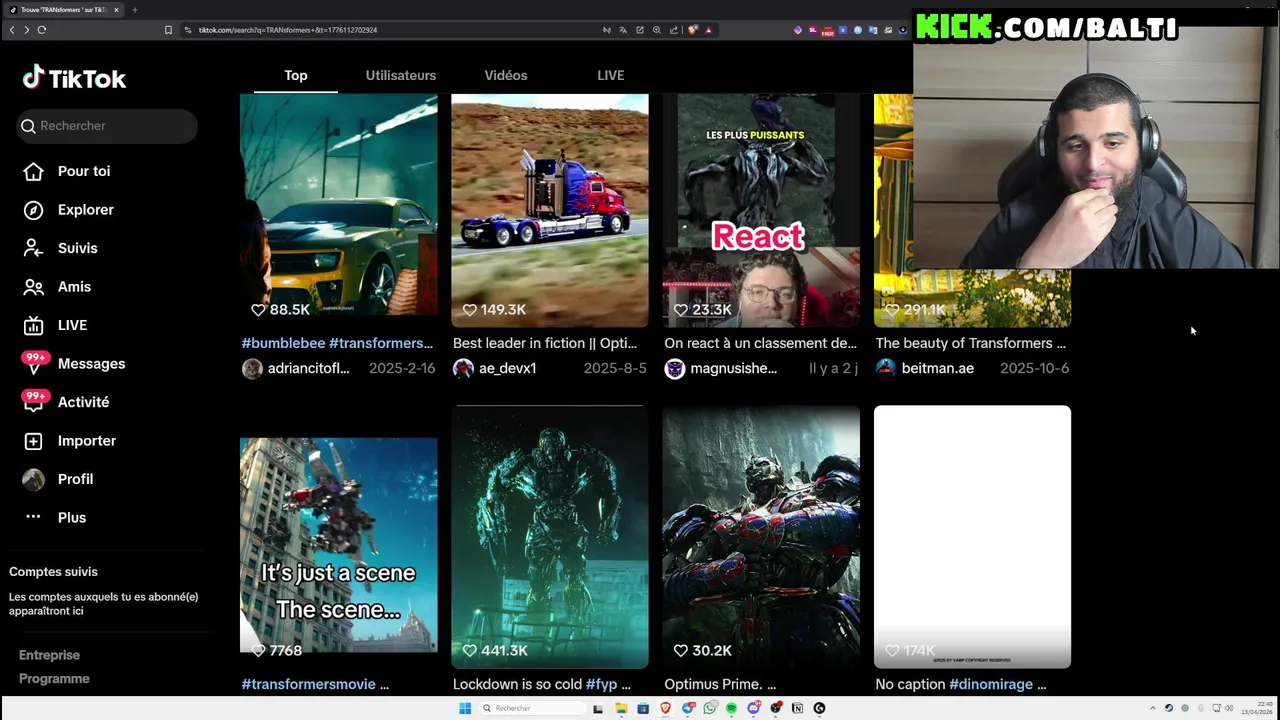Open the Optimus Prime 30.2K video
Viewport: 1280px width, 720px height.
761,537
